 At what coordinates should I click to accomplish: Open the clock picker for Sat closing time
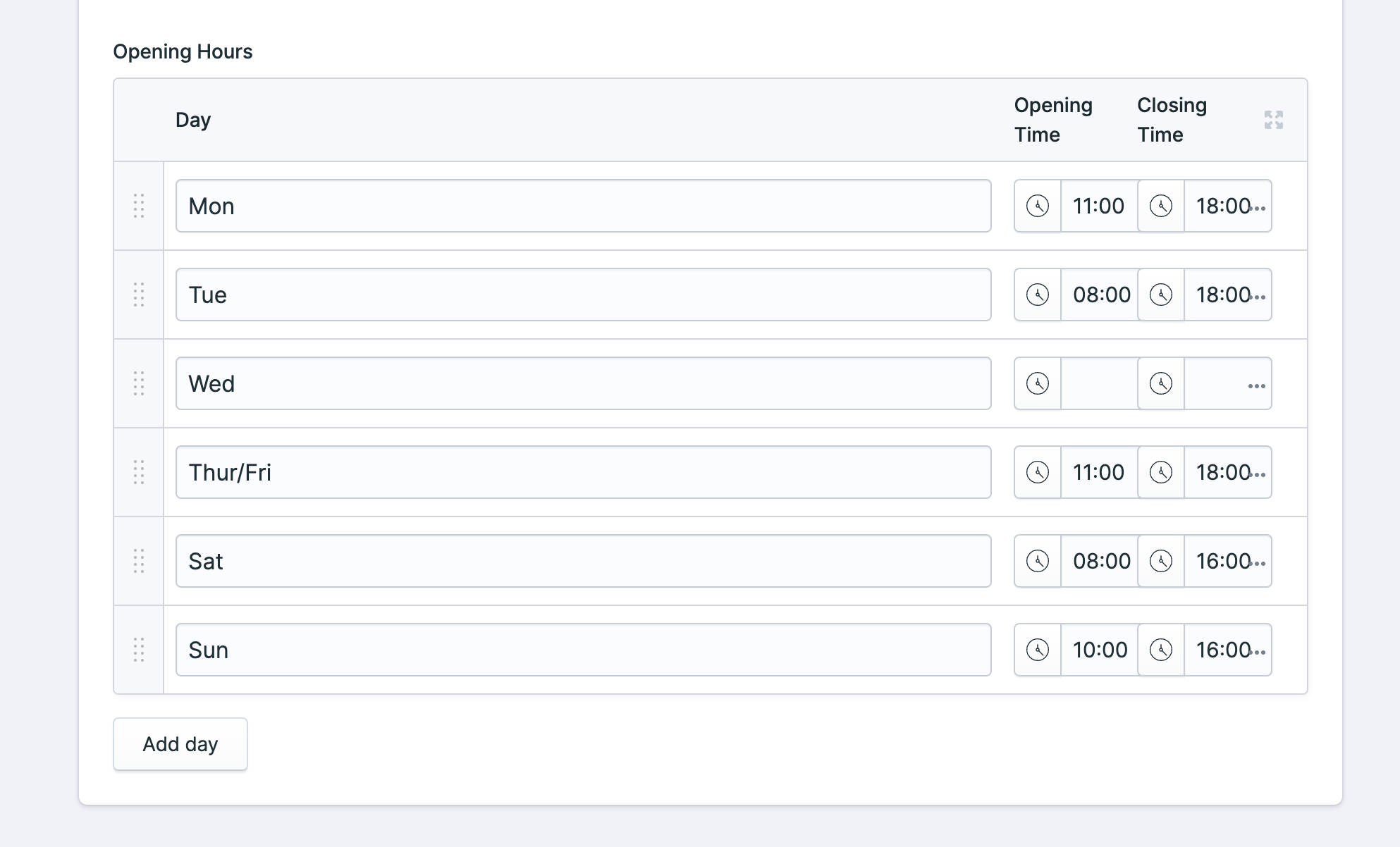1160,561
